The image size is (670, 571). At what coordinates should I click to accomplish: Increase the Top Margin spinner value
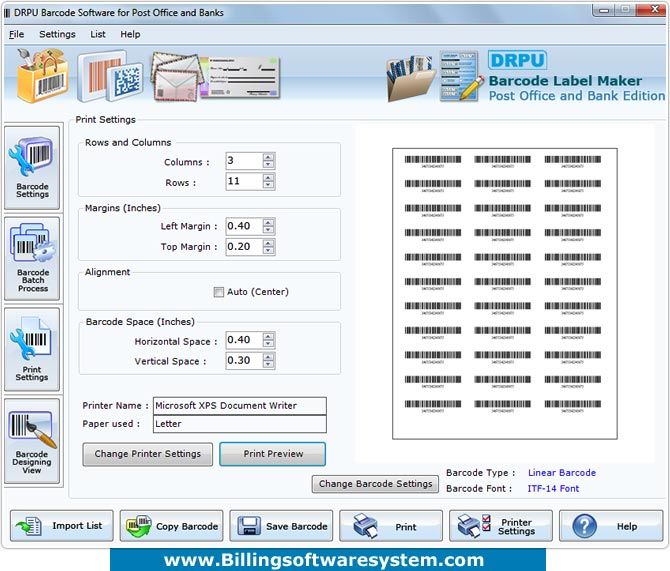click(x=268, y=243)
